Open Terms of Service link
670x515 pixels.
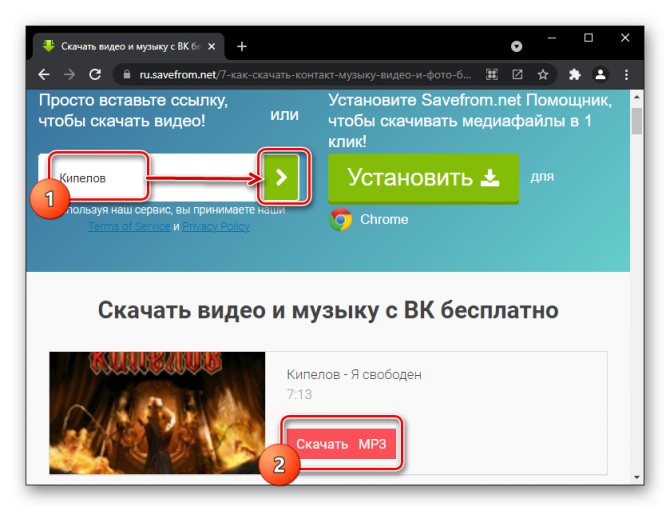pos(129,226)
